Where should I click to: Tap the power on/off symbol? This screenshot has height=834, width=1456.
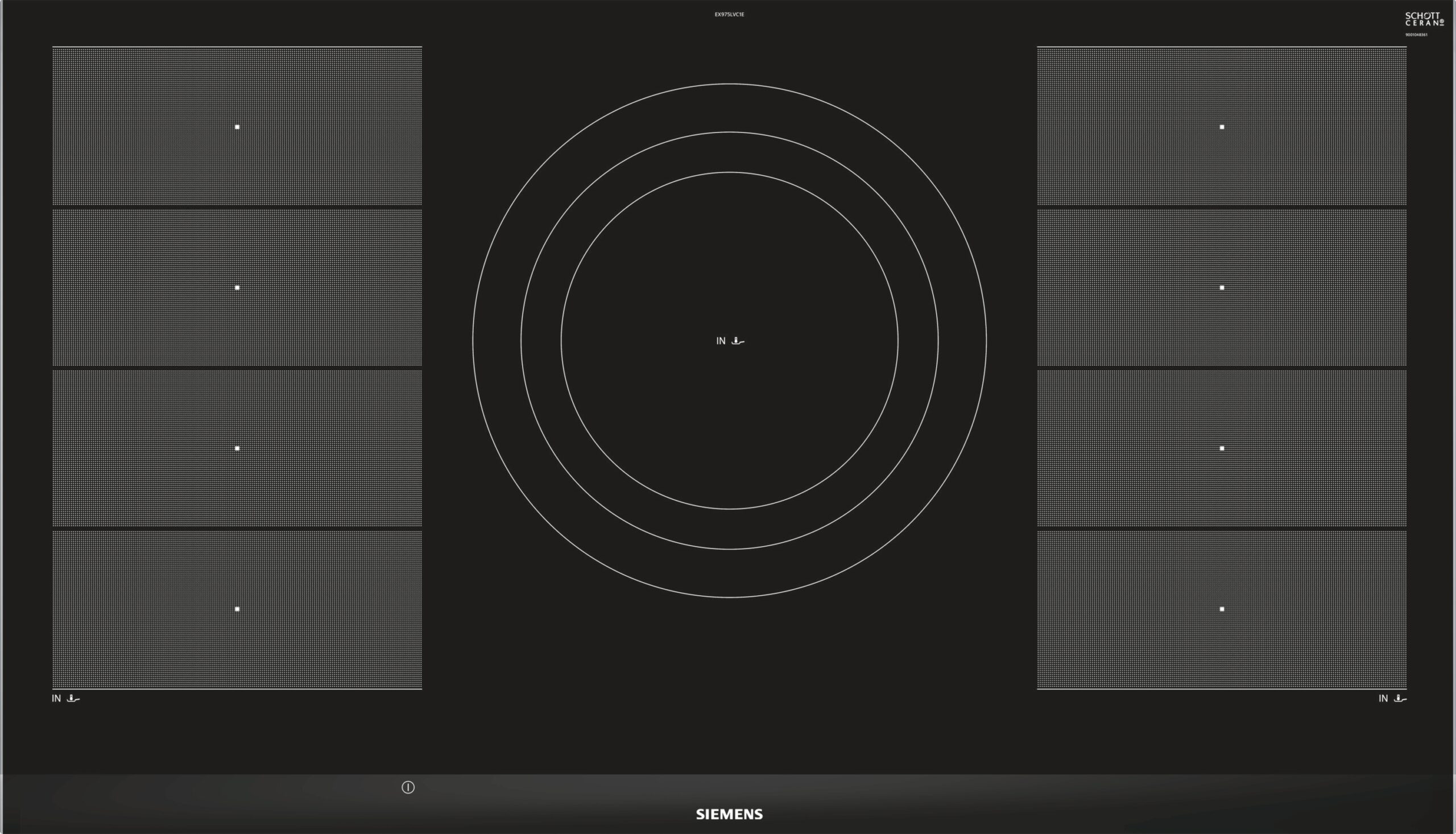point(408,787)
